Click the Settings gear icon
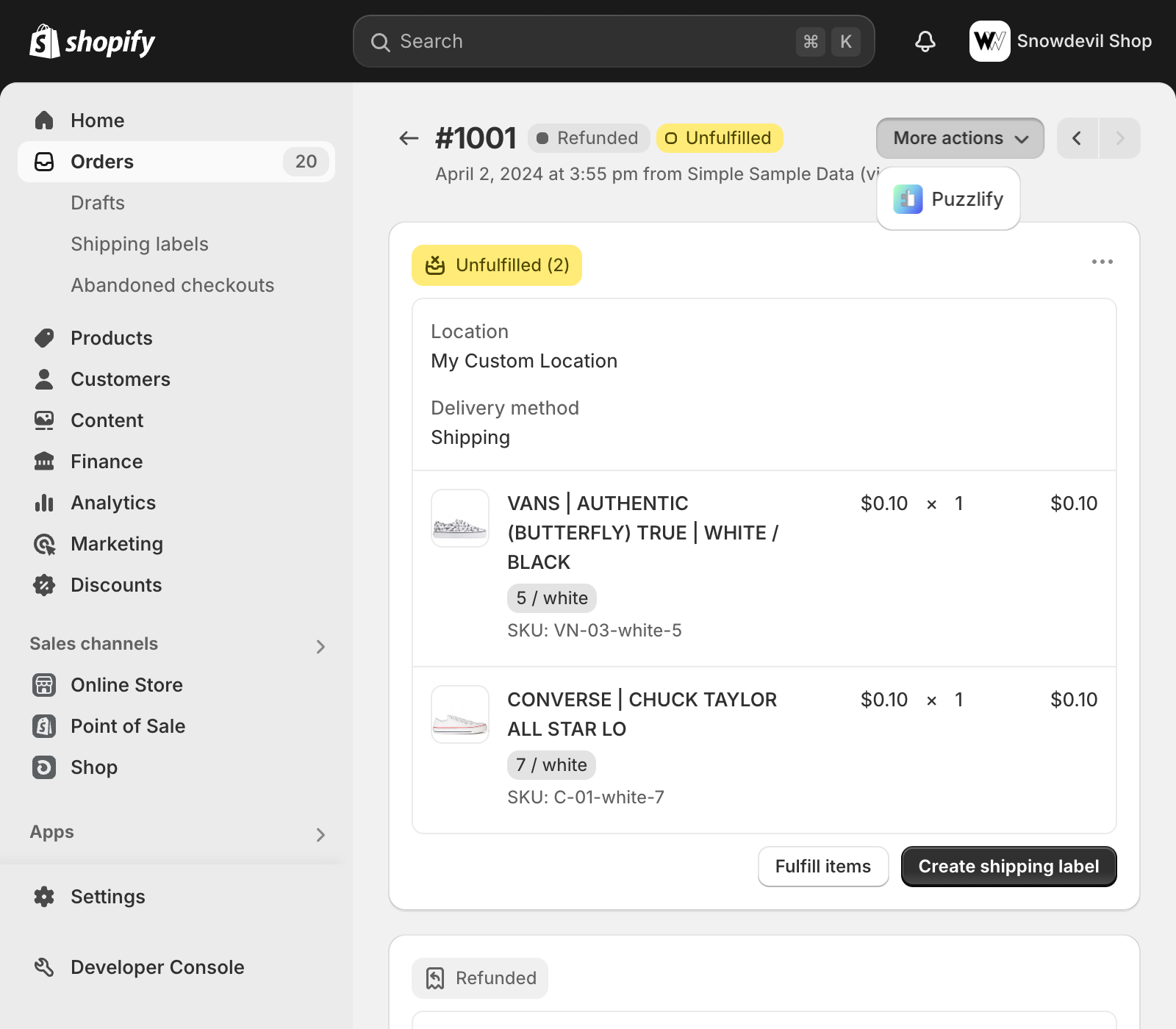This screenshot has height=1029, width=1176. [x=44, y=897]
